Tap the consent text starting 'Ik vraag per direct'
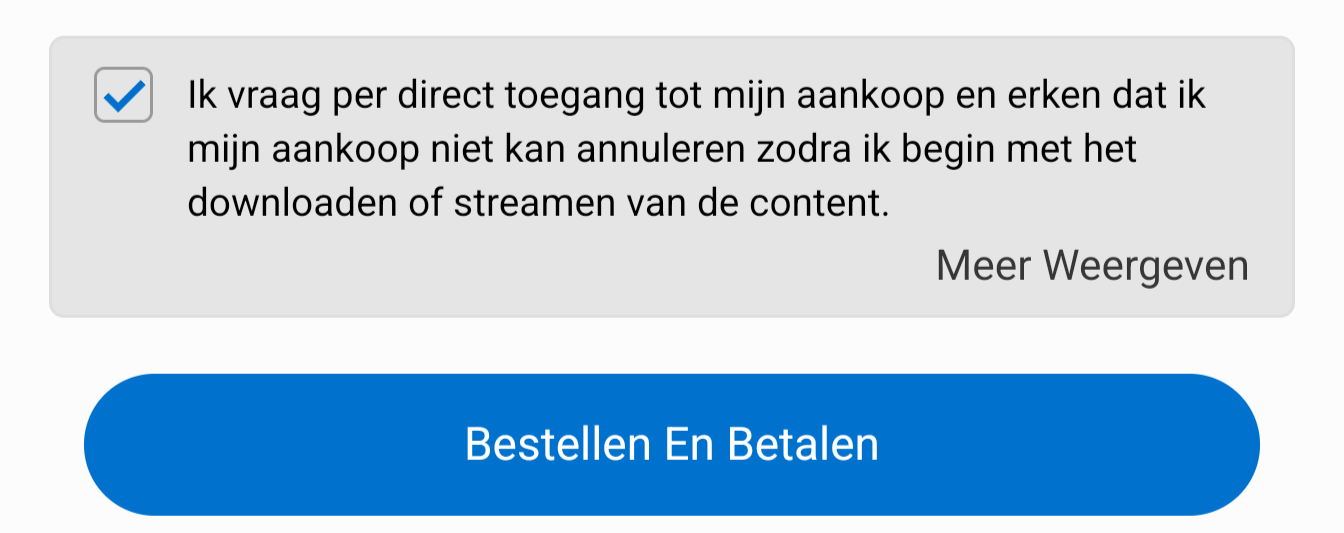 point(697,150)
